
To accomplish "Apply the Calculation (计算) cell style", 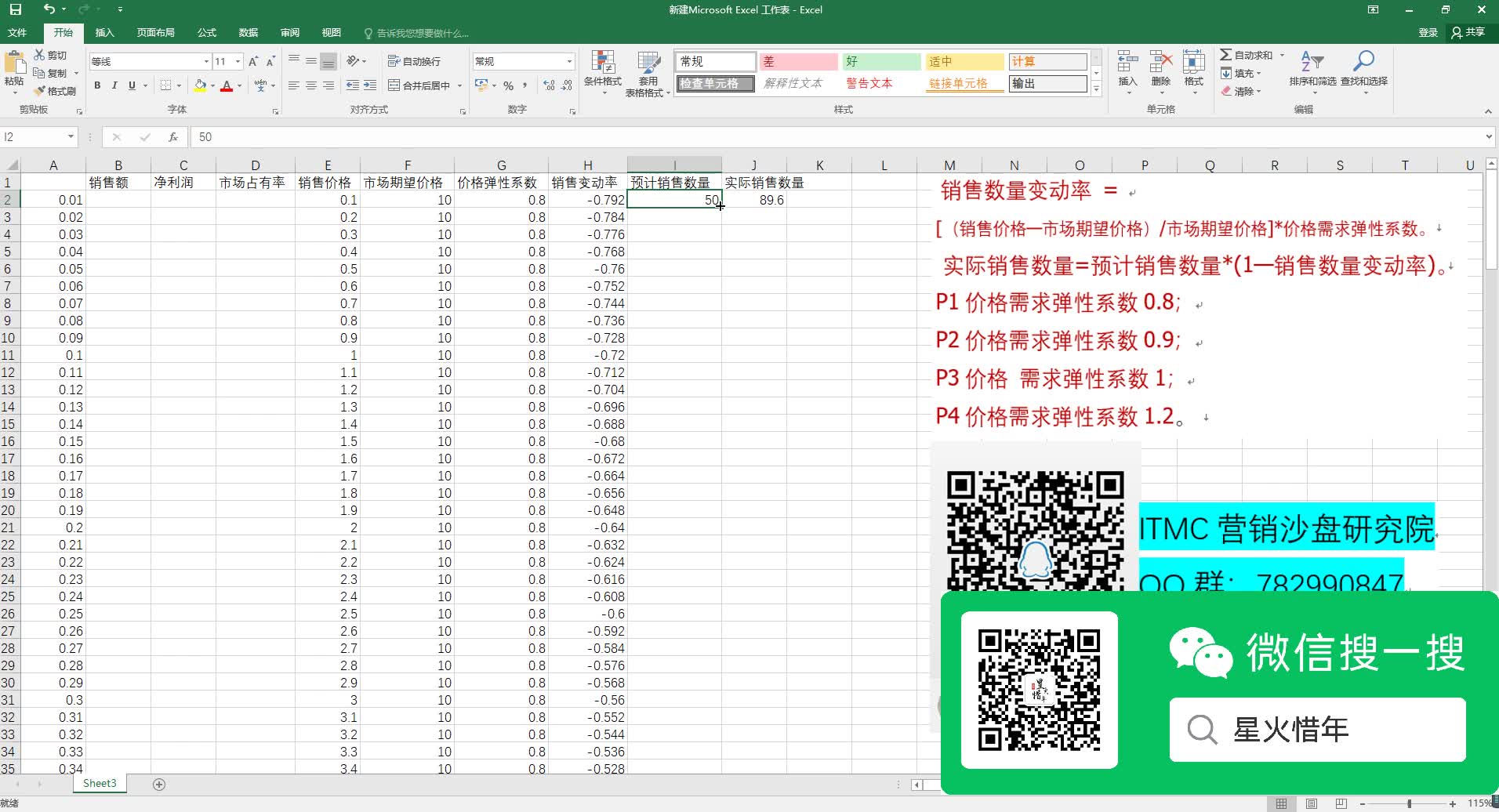I will pyautogui.click(x=1047, y=61).
